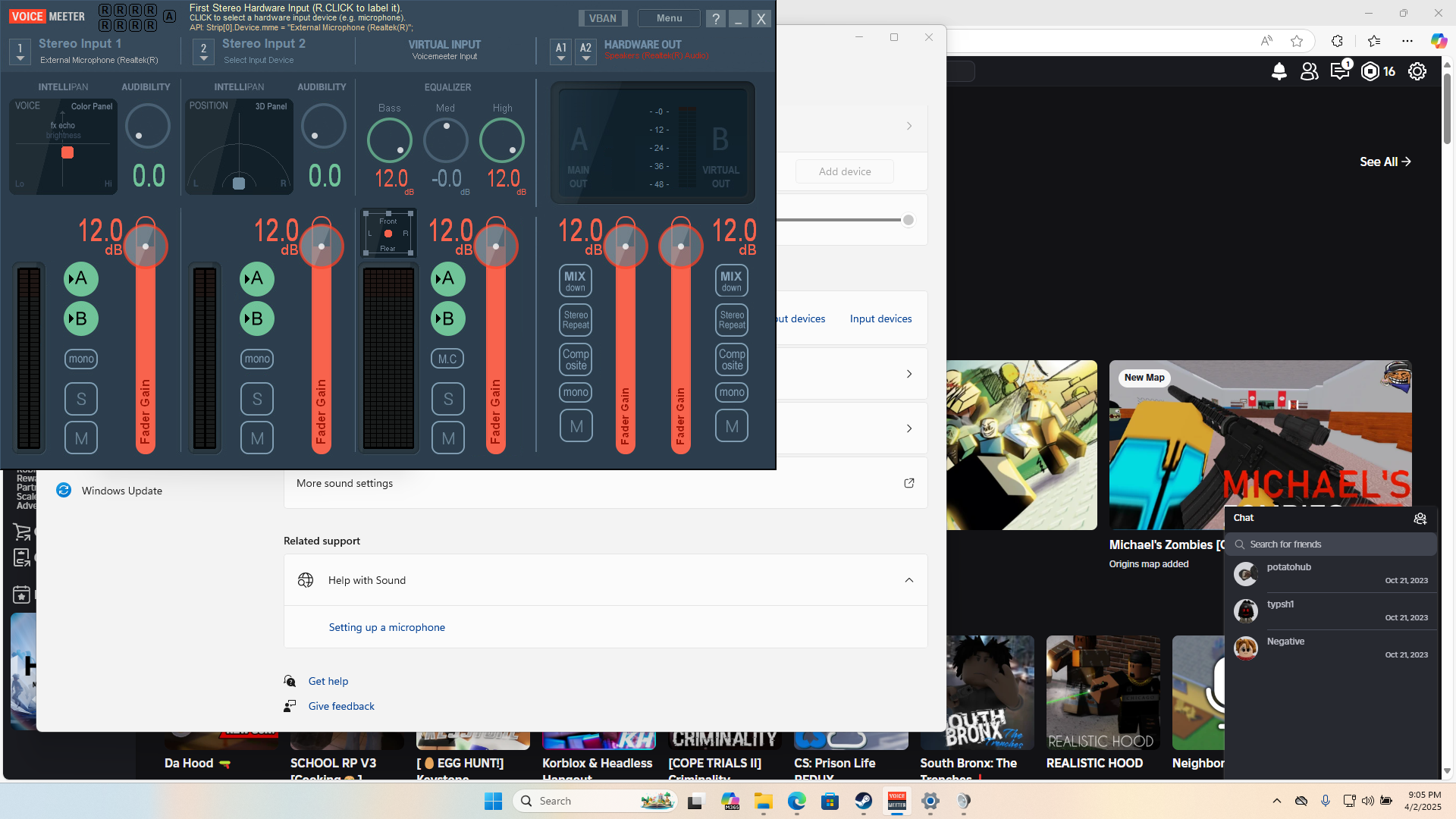Viewport: 1456px width, 819px height.
Task: Open the Voicemeeter Menu
Action: click(x=669, y=18)
